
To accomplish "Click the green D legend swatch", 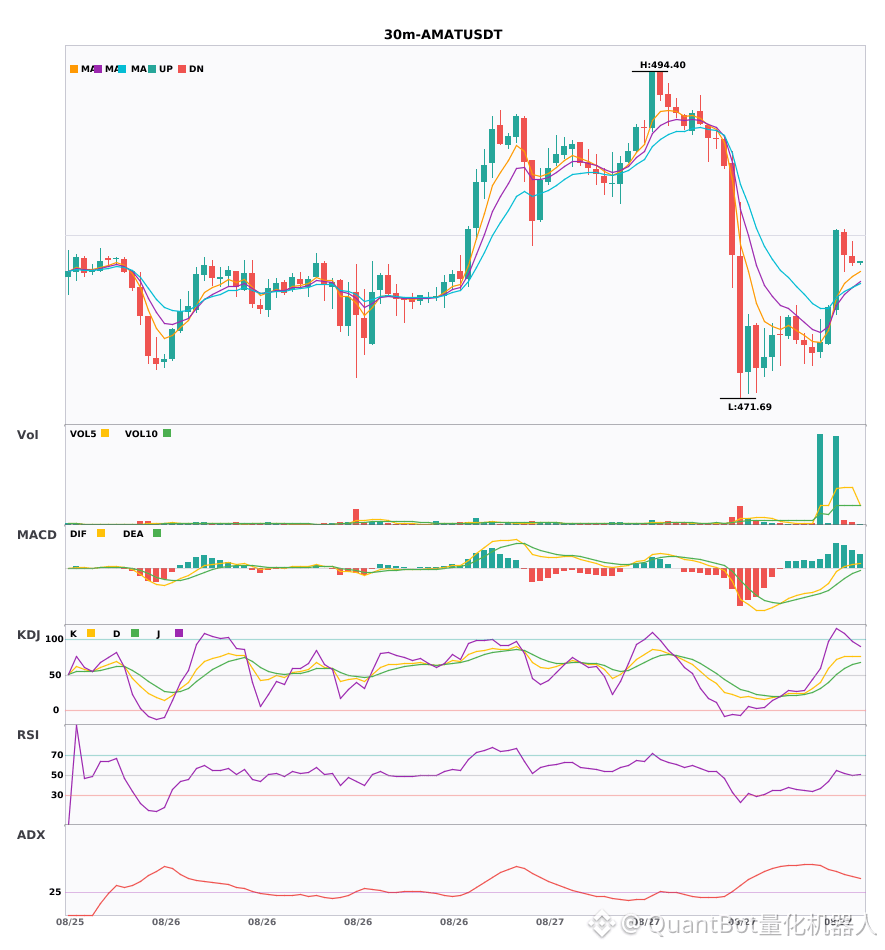I will coord(135,633).
